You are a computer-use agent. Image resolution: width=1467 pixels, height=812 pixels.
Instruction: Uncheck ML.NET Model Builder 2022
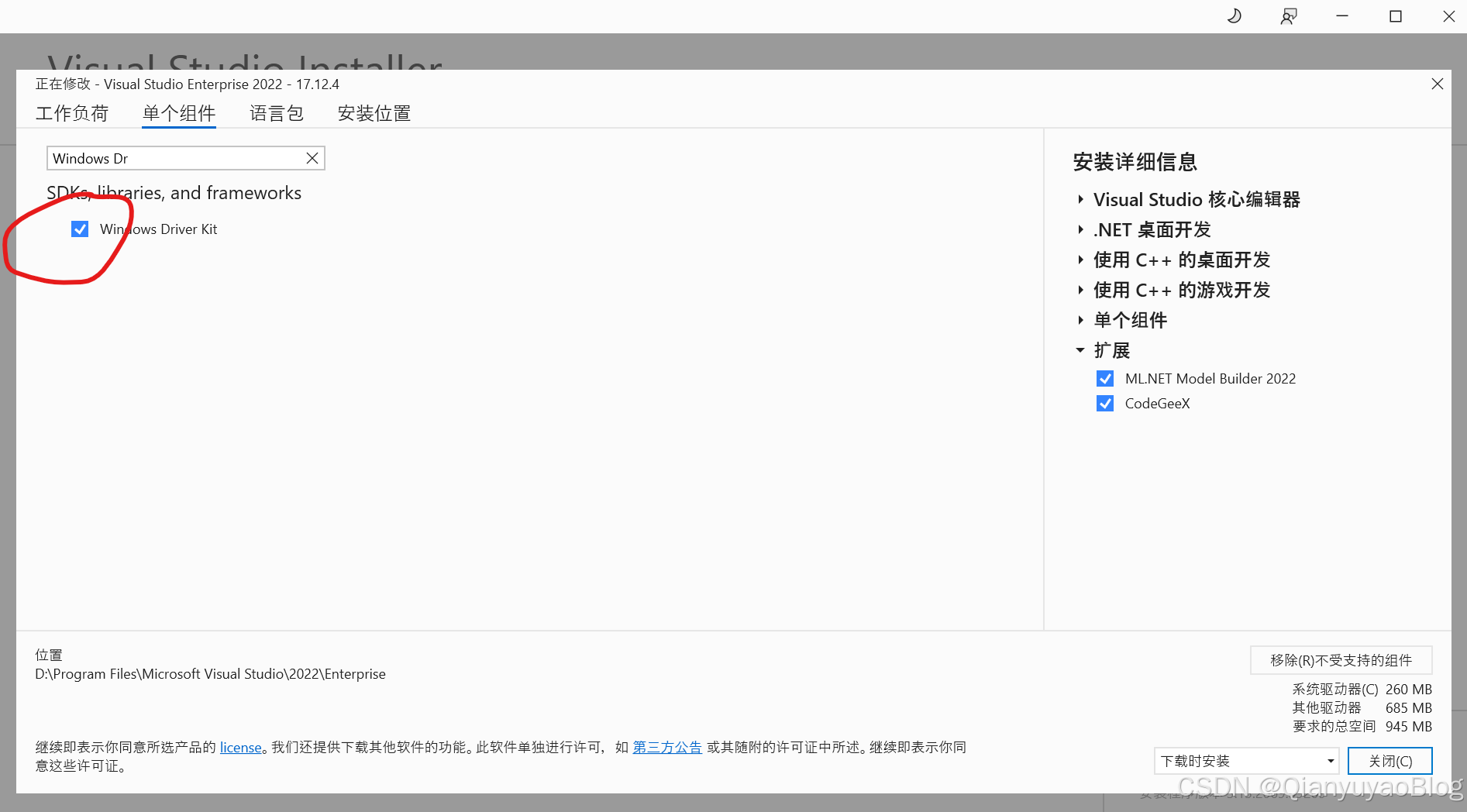pos(1105,378)
